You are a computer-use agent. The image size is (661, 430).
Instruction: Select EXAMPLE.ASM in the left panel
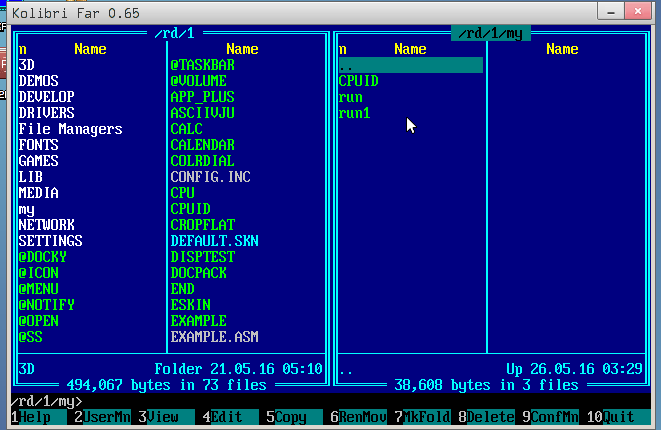(x=214, y=337)
